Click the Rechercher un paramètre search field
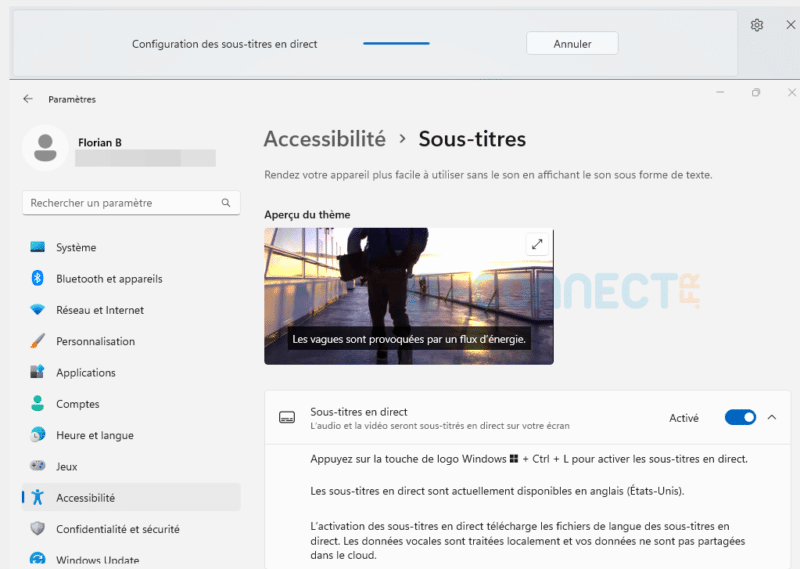800x569 pixels. coord(120,203)
